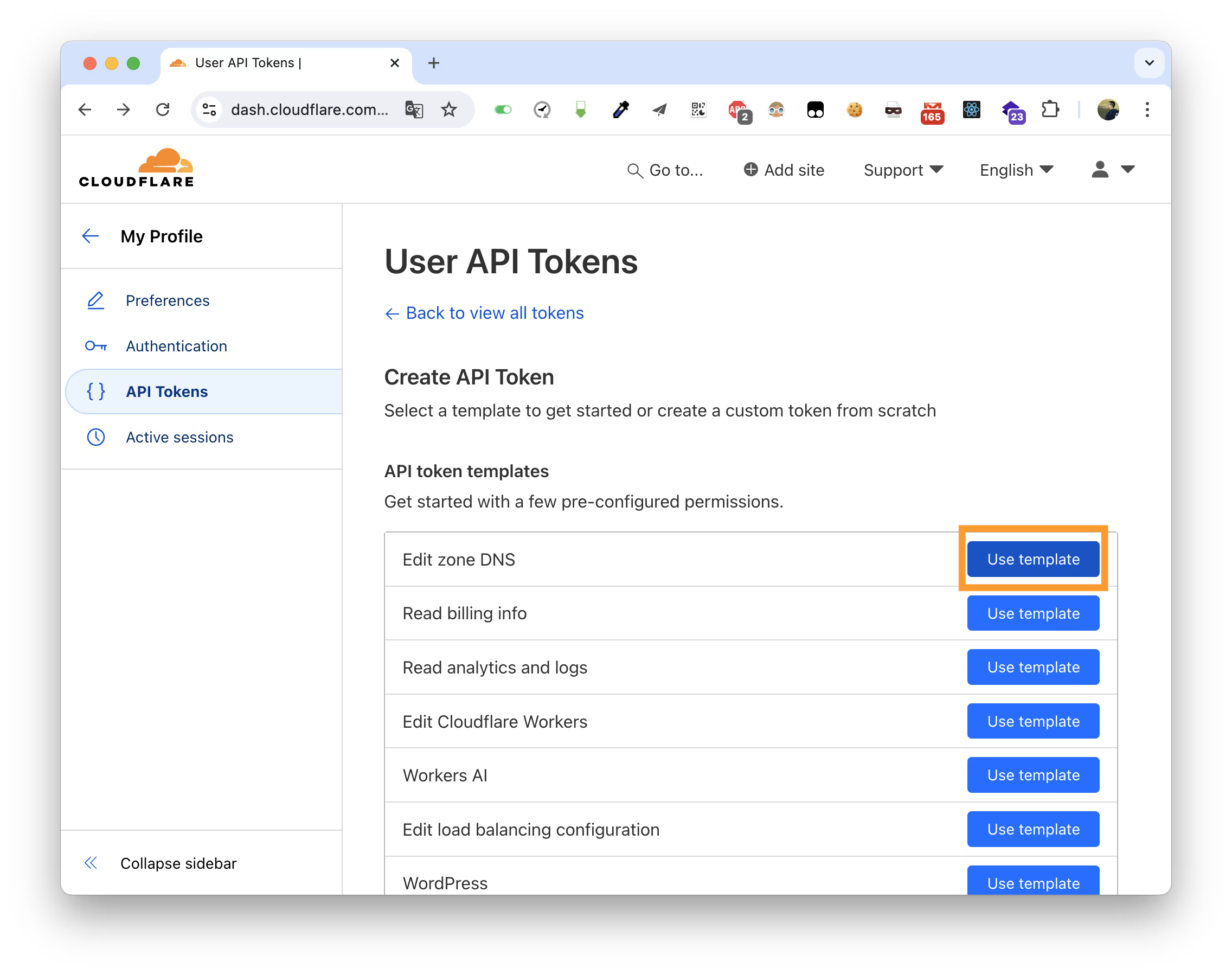Open the speedometer extension icon

point(542,110)
